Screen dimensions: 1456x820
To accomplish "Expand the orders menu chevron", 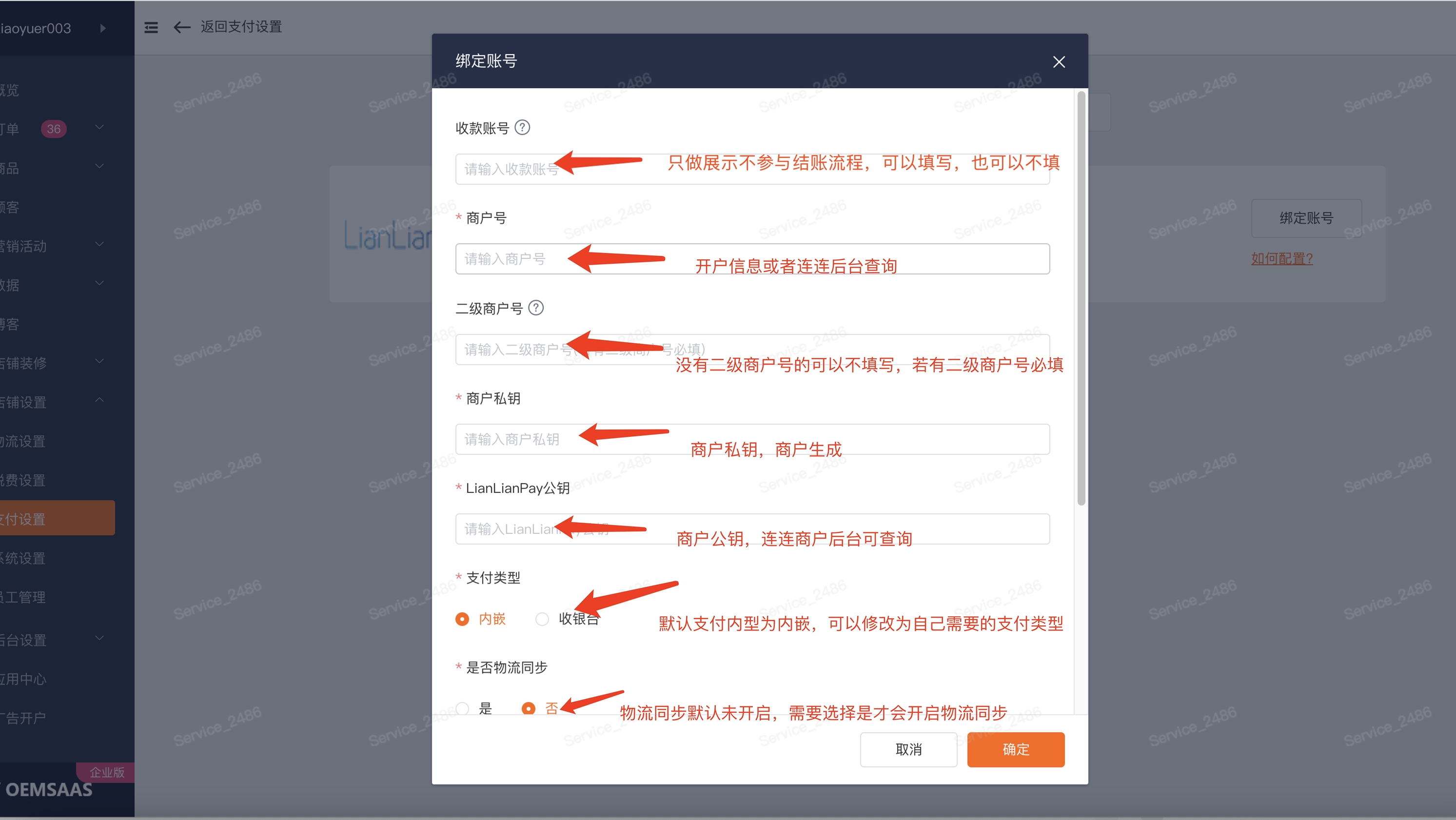I will [99, 128].
